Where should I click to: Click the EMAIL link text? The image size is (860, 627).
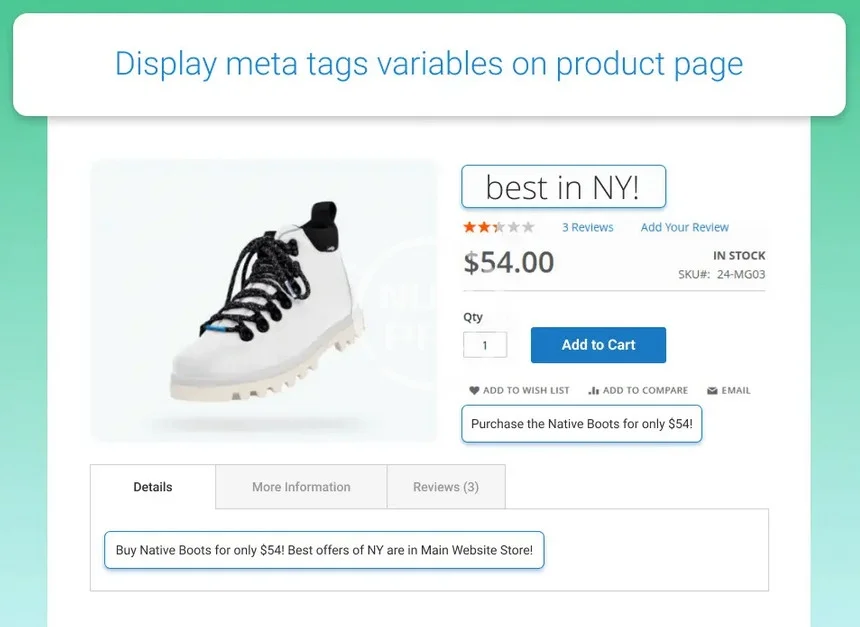(x=736, y=391)
